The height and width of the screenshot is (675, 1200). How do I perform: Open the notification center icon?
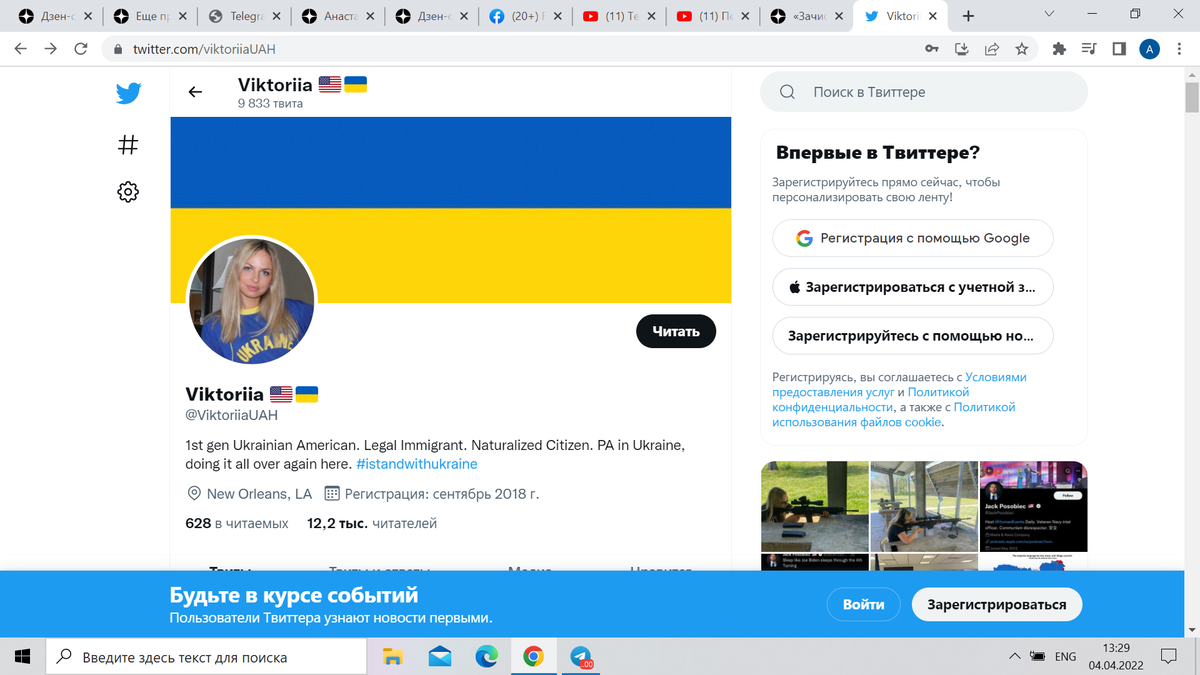click(1168, 657)
